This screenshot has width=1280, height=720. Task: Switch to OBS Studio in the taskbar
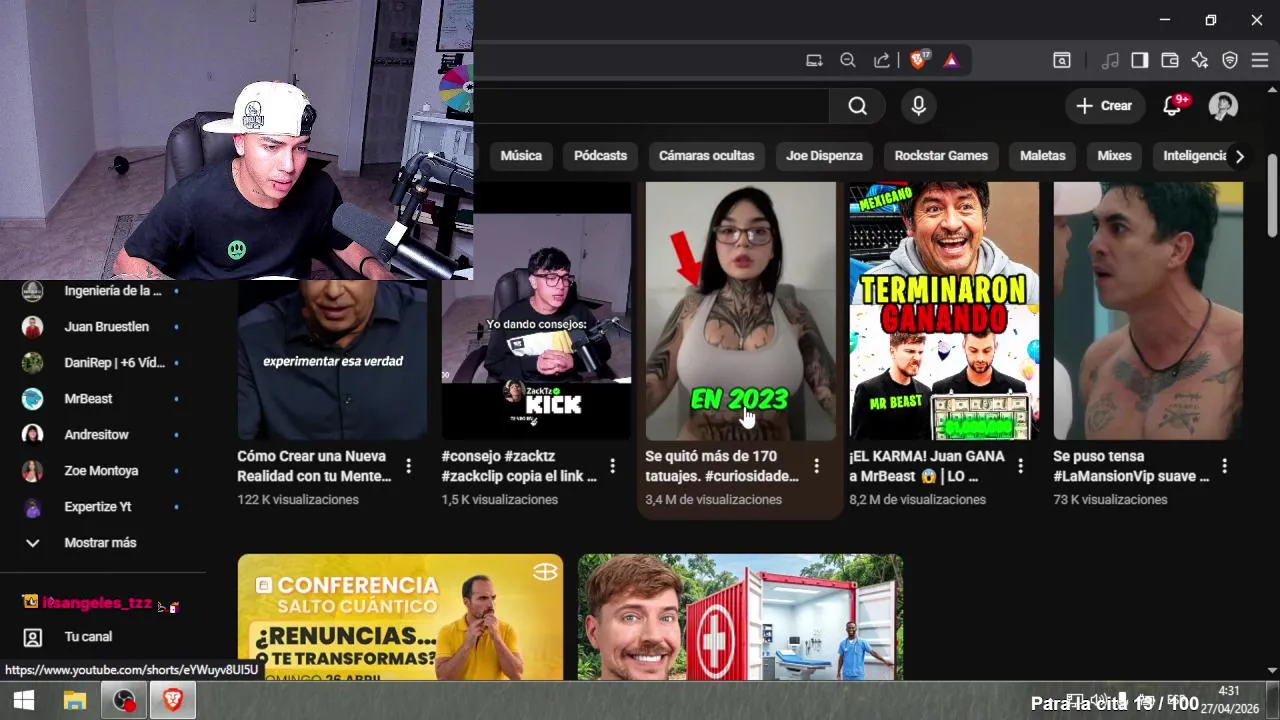click(x=124, y=701)
